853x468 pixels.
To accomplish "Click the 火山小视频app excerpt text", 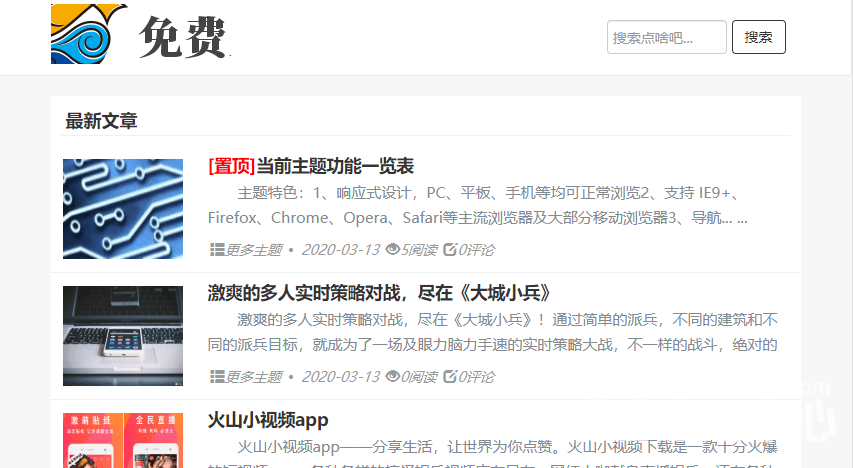I will [x=493, y=455].
